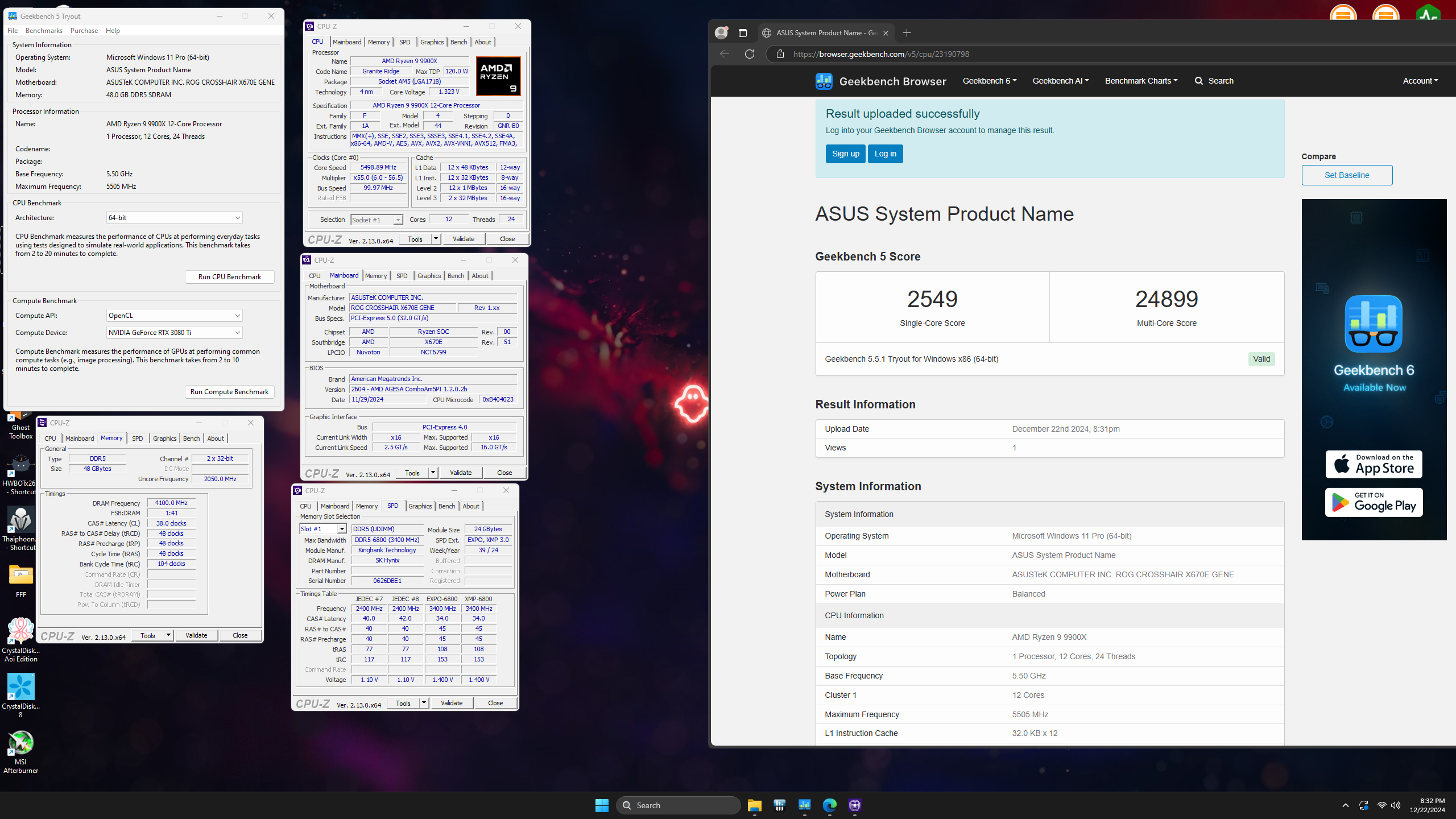This screenshot has height=819, width=1456.
Task: Switch to Bench tab in CPU-Z CPU window
Action: [458, 42]
